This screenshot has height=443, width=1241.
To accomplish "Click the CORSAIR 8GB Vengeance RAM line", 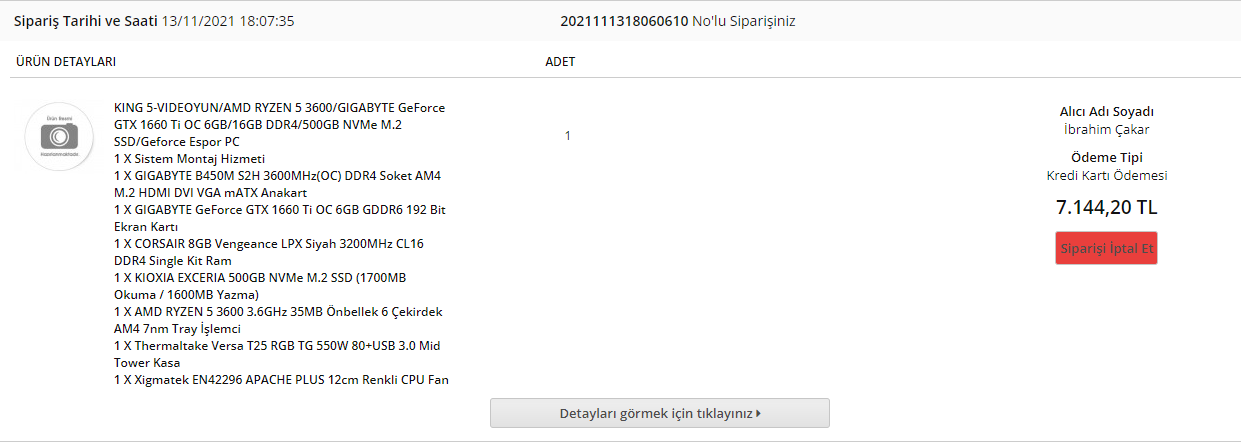I will click(x=269, y=252).
